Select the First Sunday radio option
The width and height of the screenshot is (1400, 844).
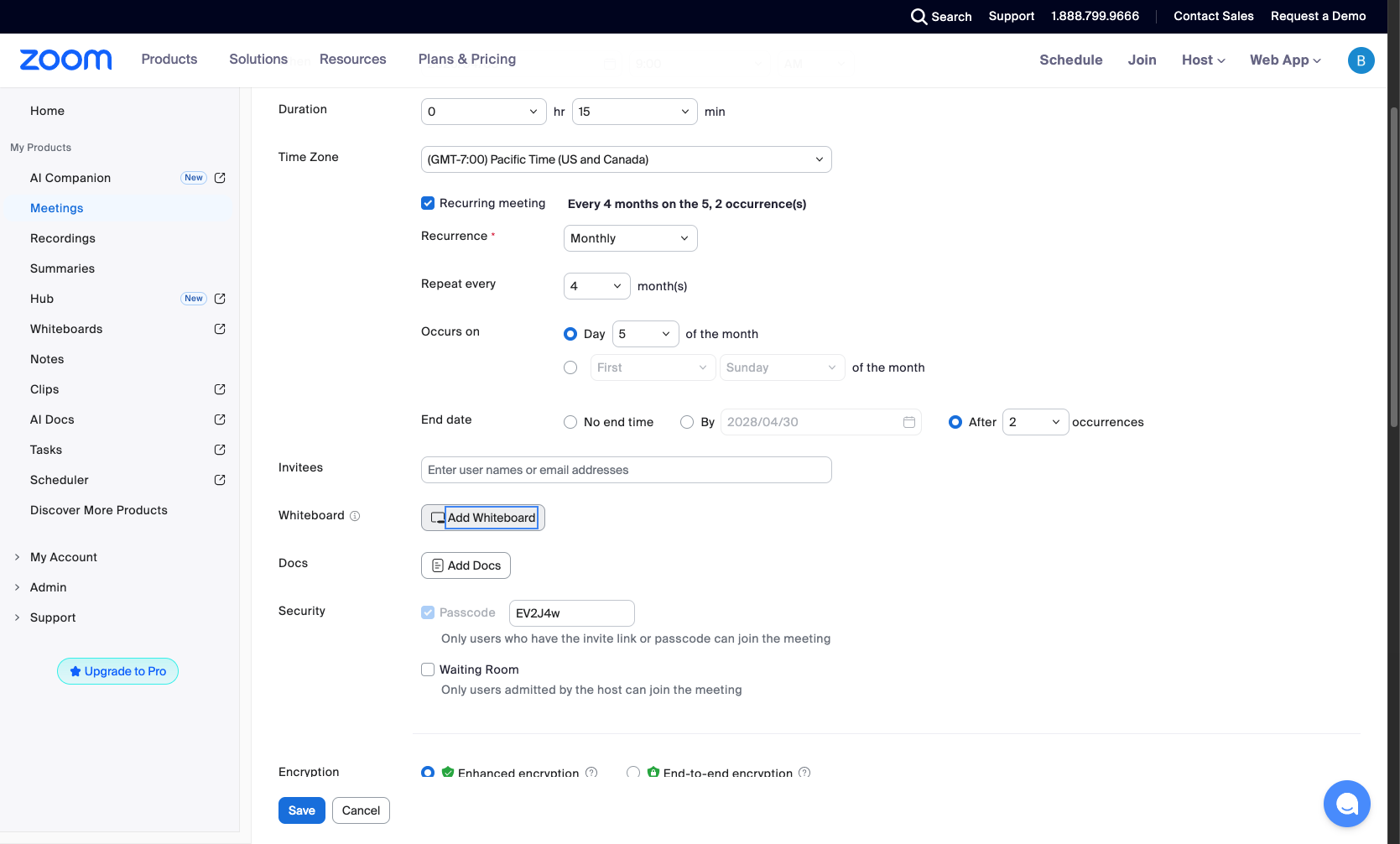tap(570, 367)
